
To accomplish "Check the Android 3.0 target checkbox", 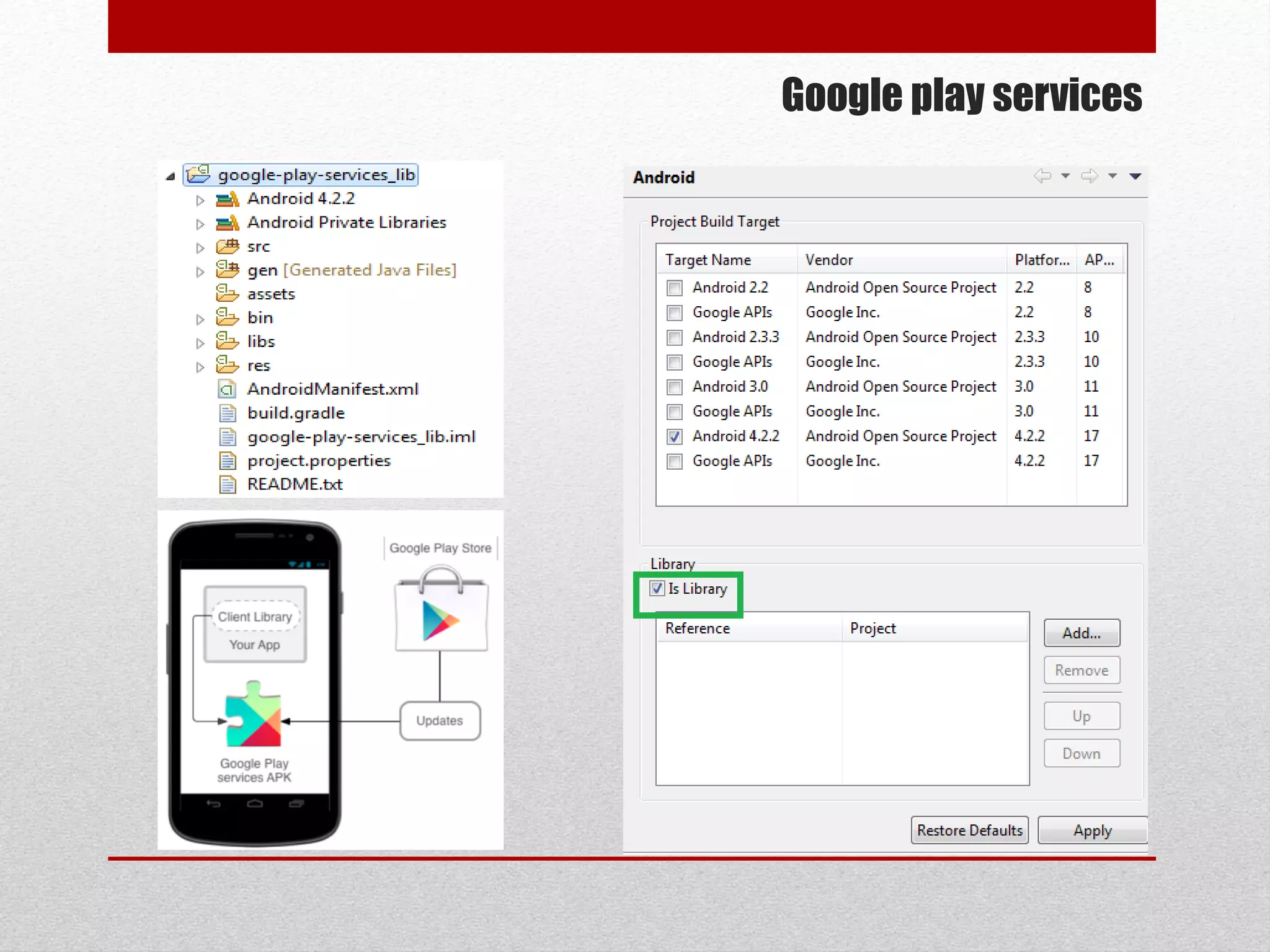I will pyautogui.click(x=675, y=387).
